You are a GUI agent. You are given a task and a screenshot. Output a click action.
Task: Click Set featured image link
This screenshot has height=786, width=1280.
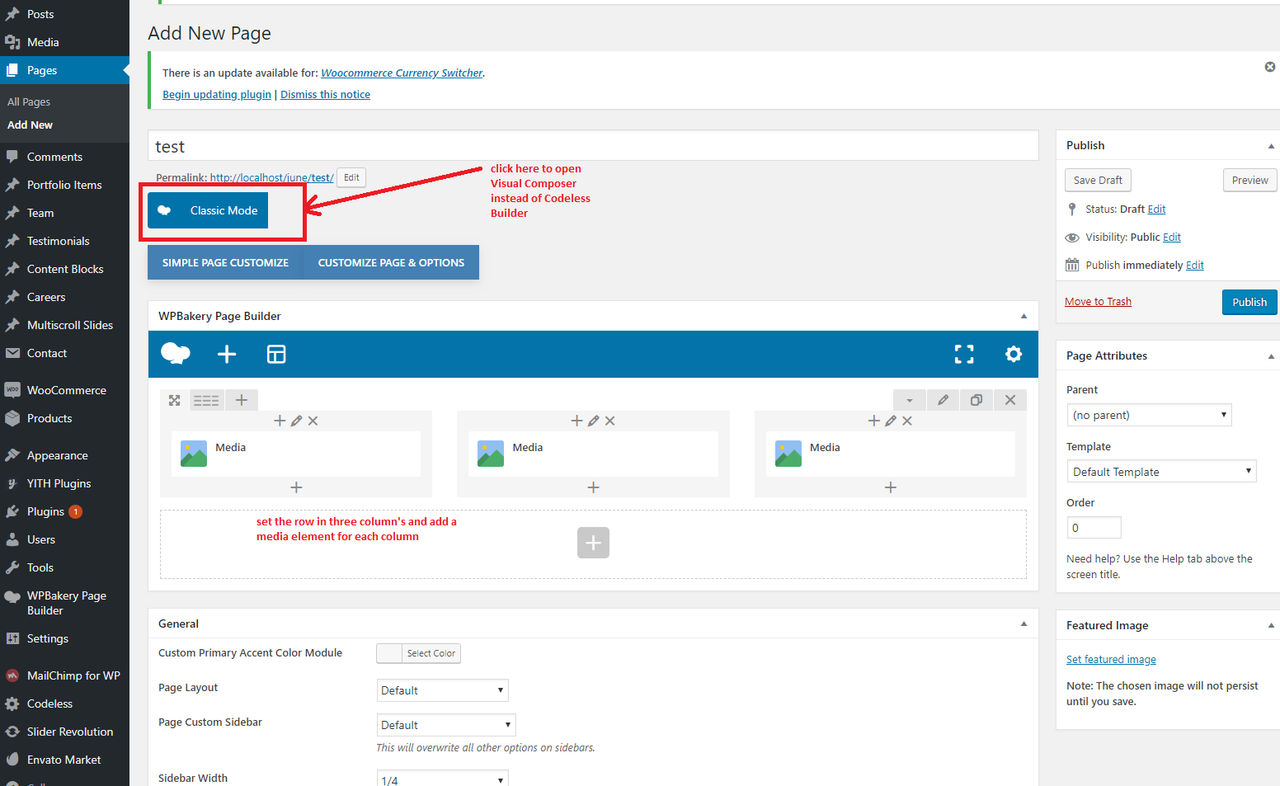click(x=1111, y=659)
